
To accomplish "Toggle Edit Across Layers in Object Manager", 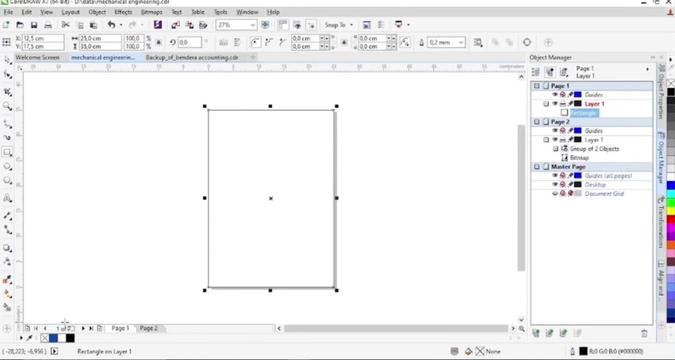I will pos(550,72).
